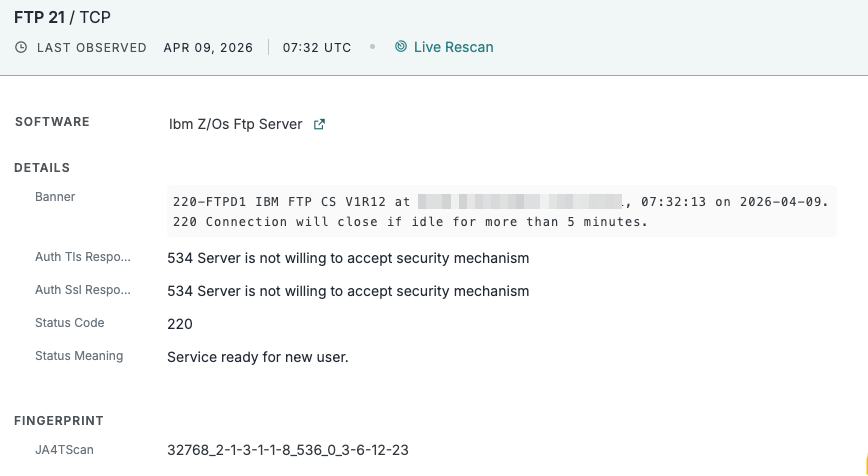Image resolution: width=868 pixels, height=476 pixels.
Task: Open the external link icon beside Ibm Z/Os Ftp Server
Action: tap(320, 125)
